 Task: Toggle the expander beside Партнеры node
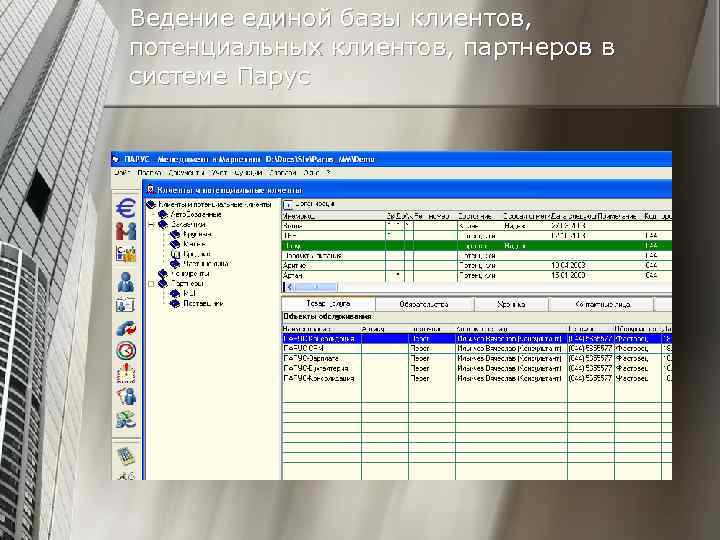point(151,284)
